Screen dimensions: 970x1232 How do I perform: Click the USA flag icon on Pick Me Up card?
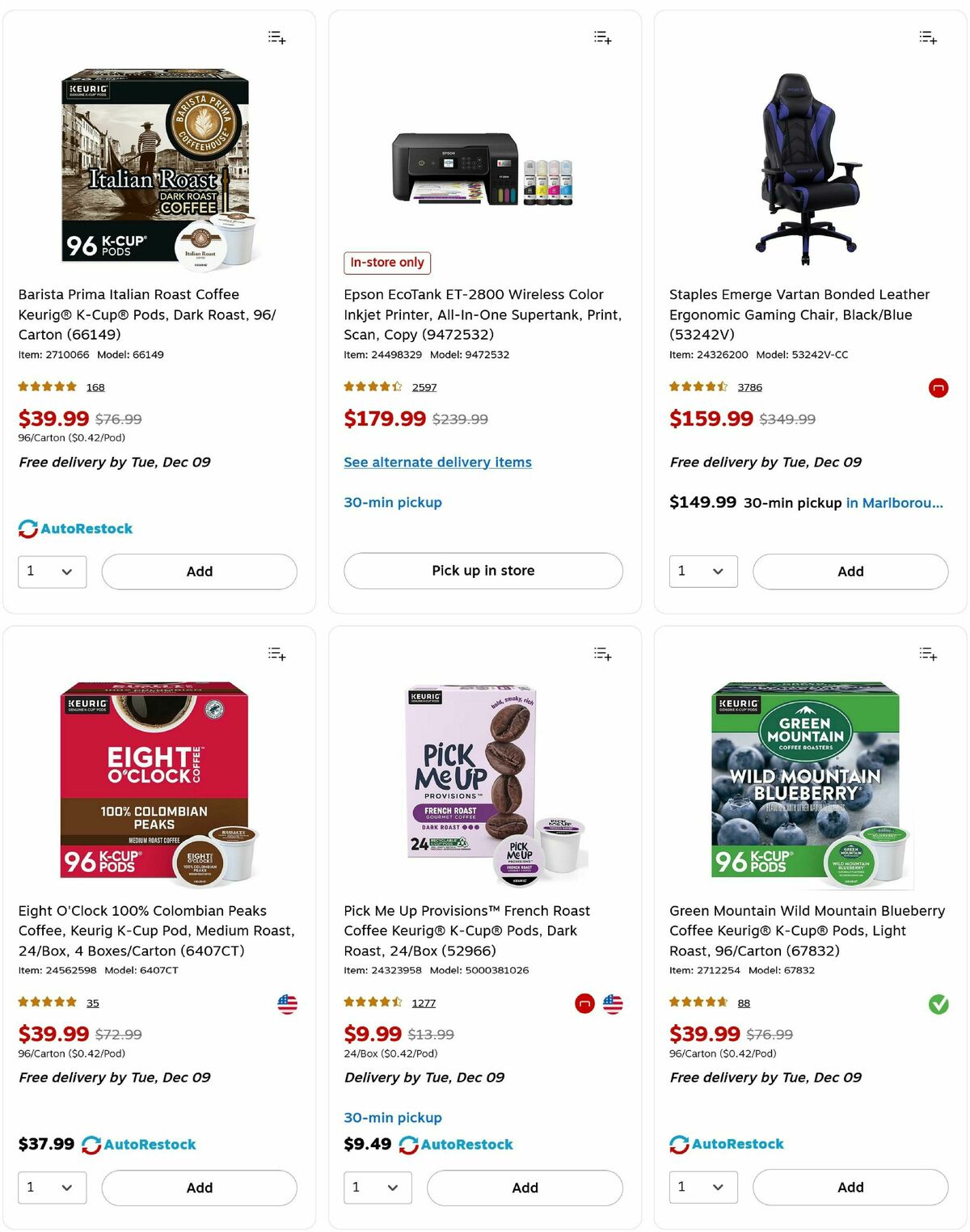[613, 1004]
